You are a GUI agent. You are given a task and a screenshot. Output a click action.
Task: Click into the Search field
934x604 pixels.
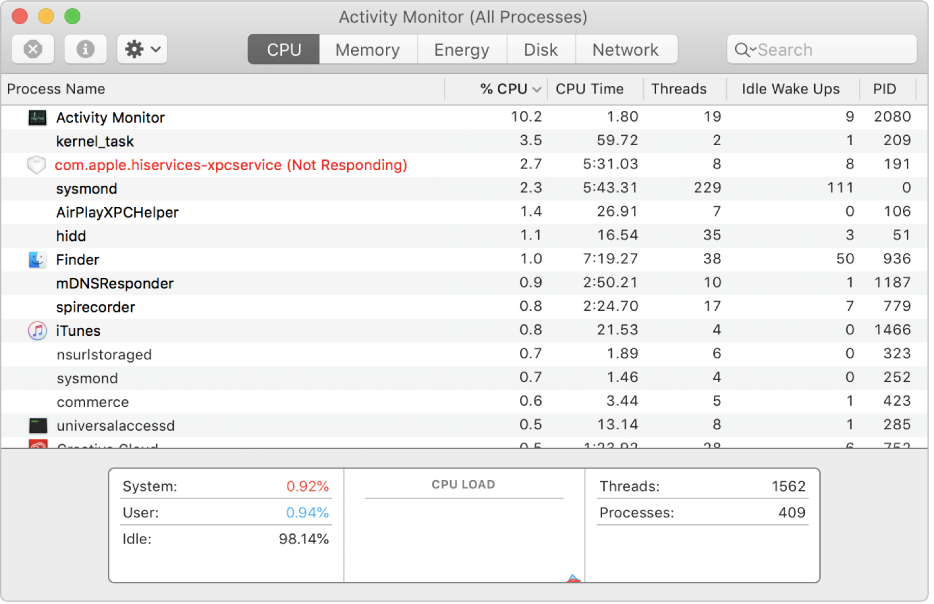point(830,50)
